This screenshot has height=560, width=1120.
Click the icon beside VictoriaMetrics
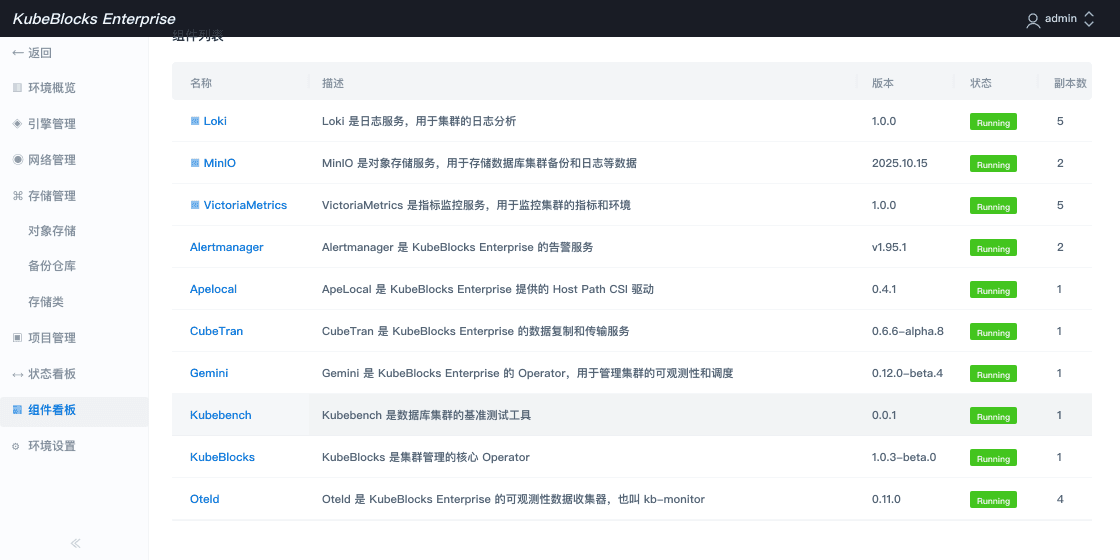(194, 206)
